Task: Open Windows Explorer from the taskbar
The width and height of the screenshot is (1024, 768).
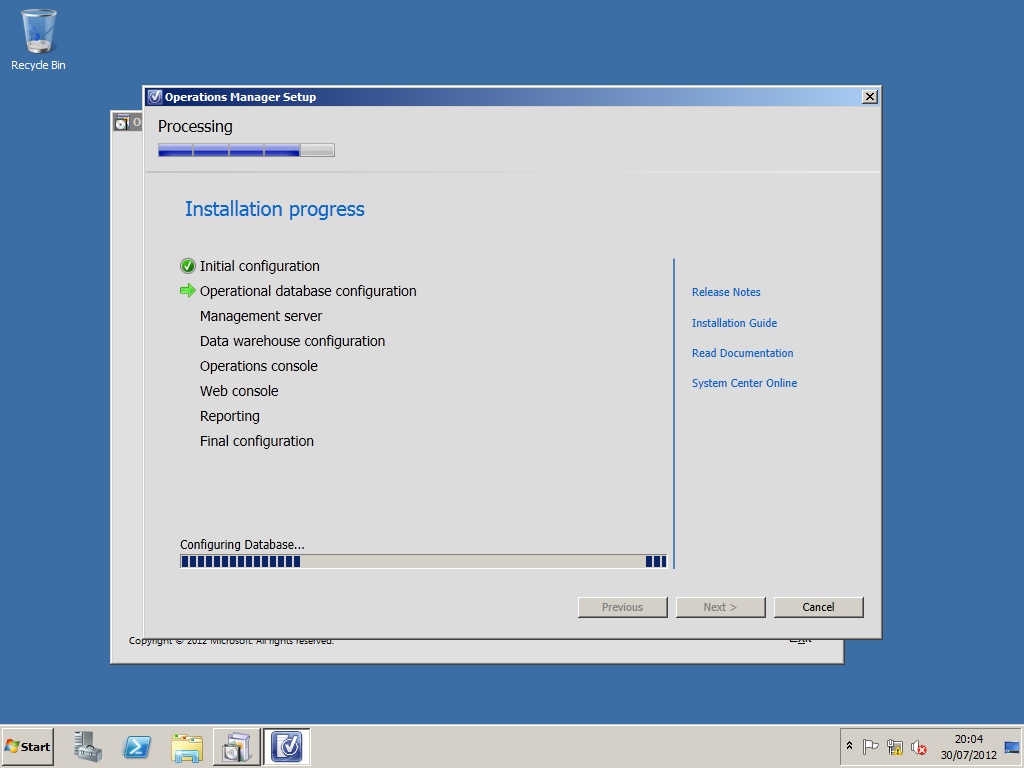Action: (x=187, y=746)
